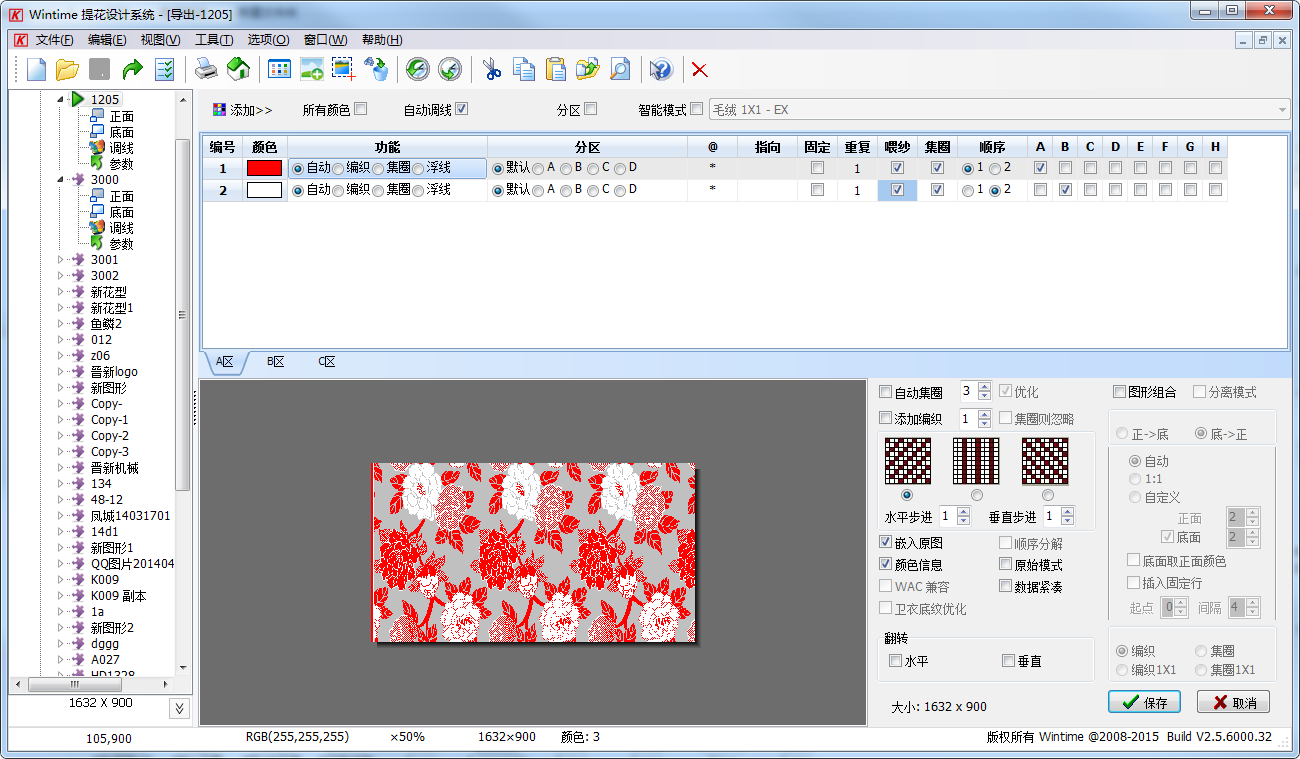Viewport: 1300px width, 759px height.
Task: Expand the K009 tree node
Action: (60, 580)
